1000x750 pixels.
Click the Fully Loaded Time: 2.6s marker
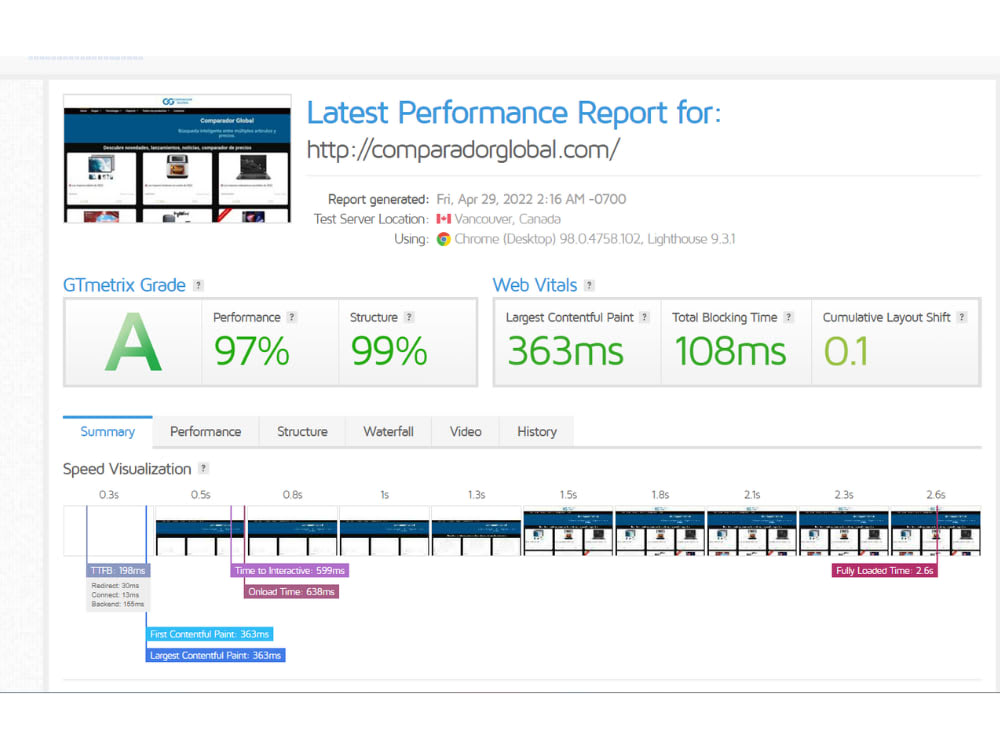point(885,570)
